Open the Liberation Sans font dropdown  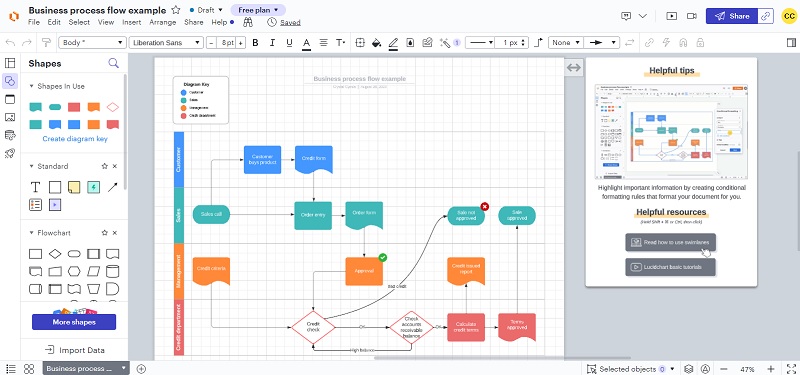[x=166, y=43]
